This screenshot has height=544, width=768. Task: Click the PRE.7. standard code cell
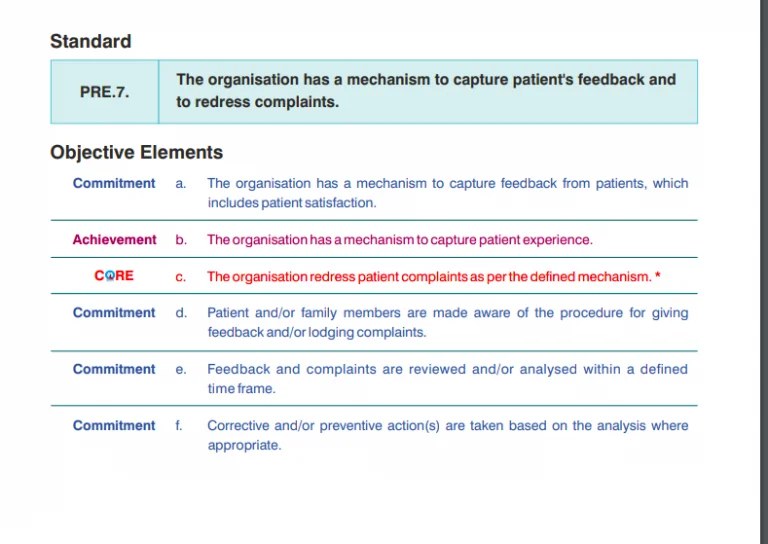tap(104, 91)
